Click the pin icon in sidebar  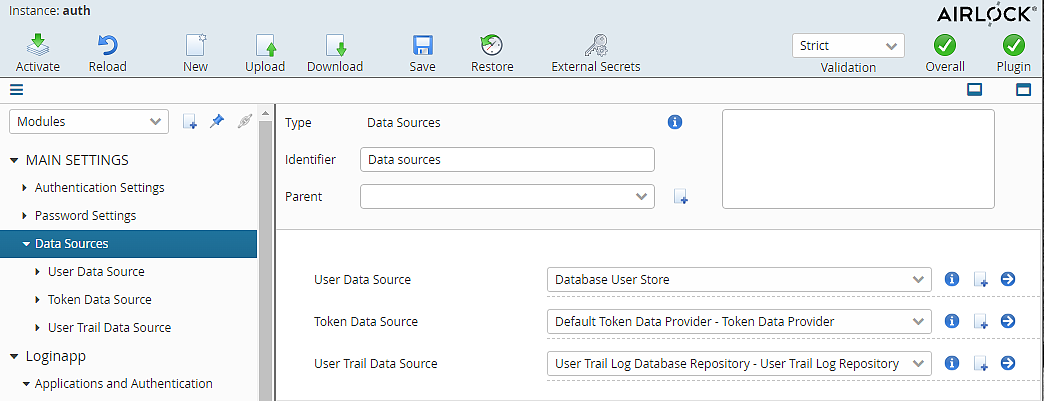point(216,121)
